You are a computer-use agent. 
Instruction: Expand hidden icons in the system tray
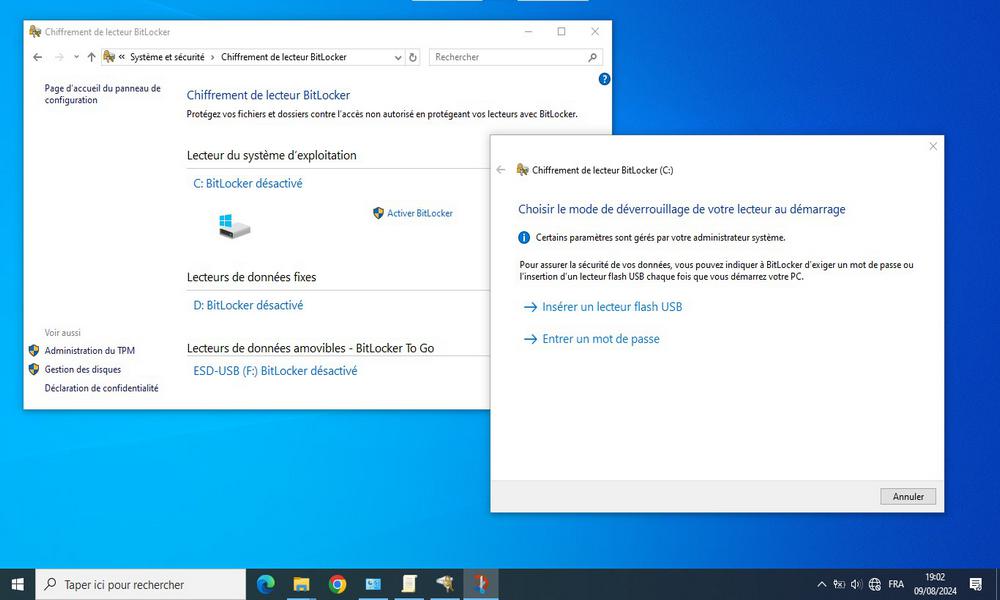822,584
